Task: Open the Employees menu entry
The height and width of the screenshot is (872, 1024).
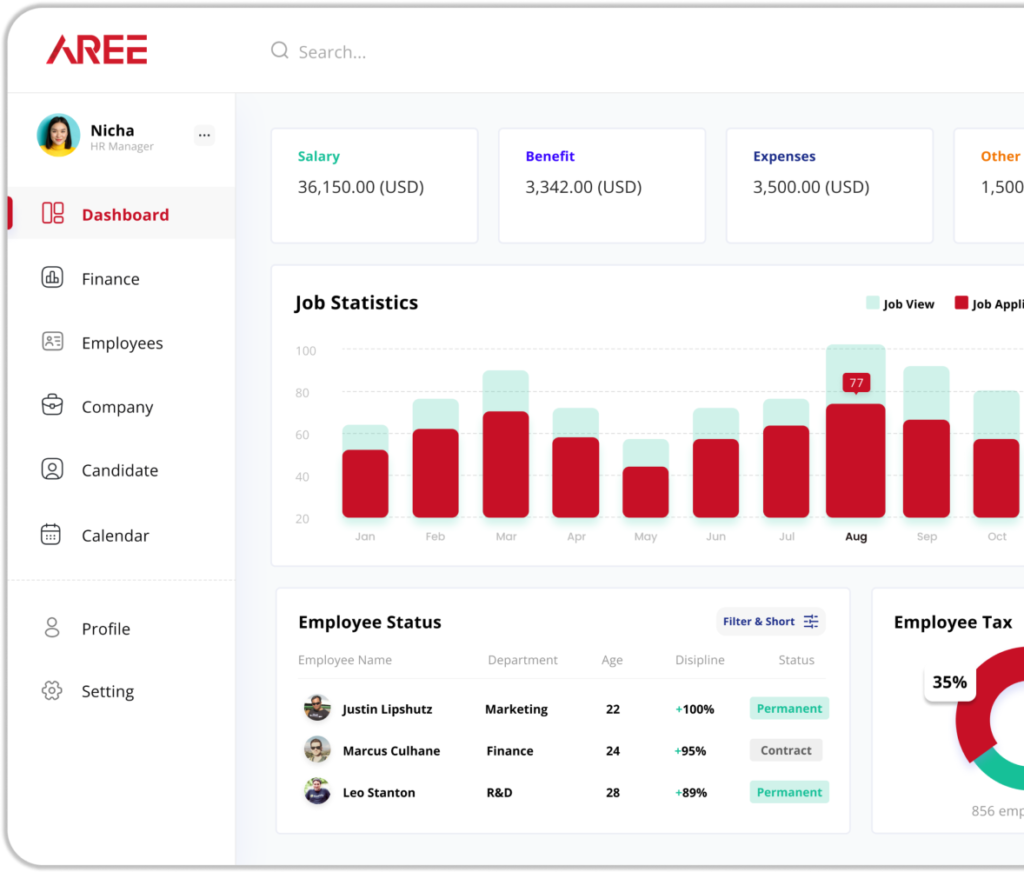Action: coord(122,342)
